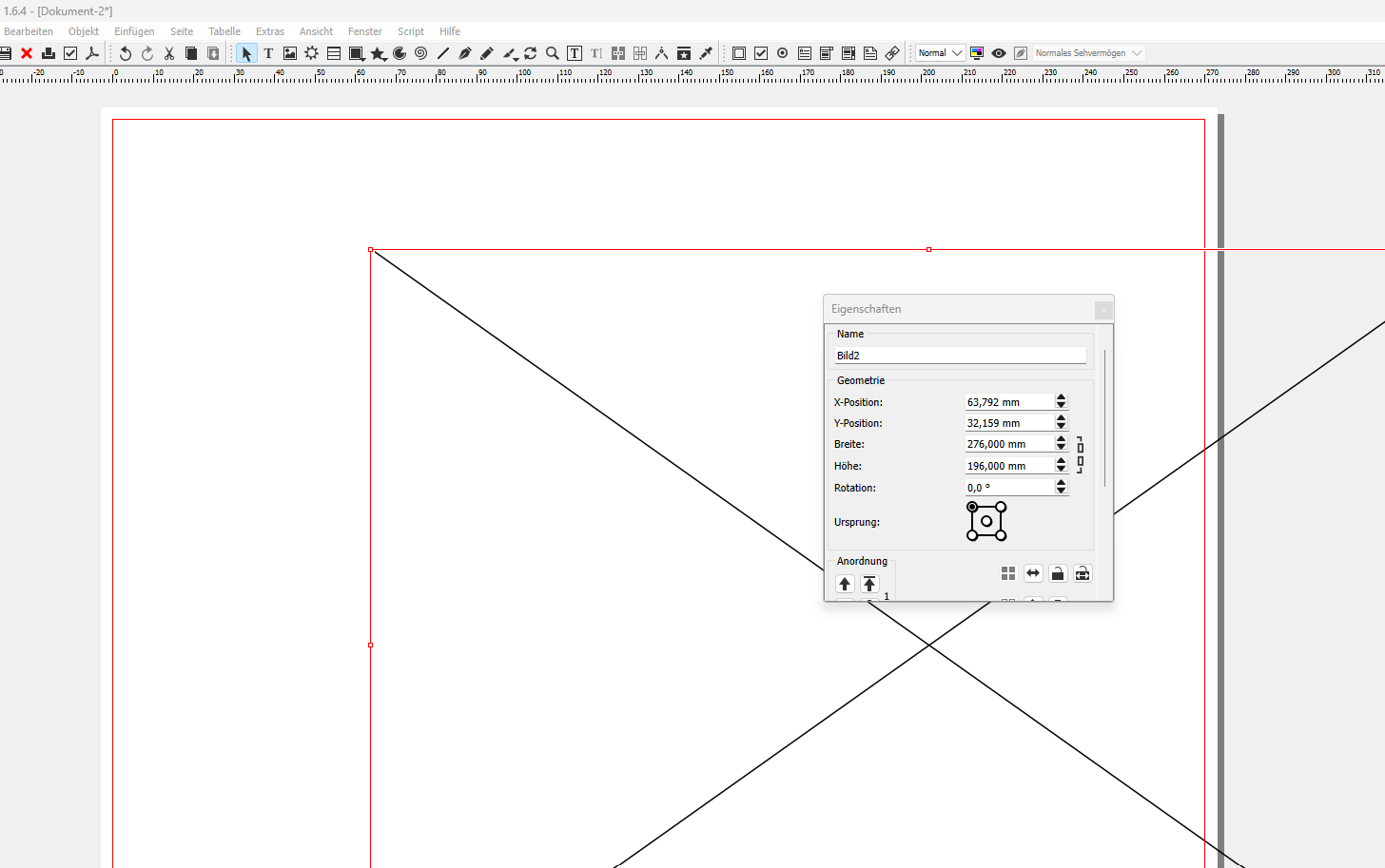Select the image frame tool
The height and width of the screenshot is (868, 1385).
pos(290,53)
